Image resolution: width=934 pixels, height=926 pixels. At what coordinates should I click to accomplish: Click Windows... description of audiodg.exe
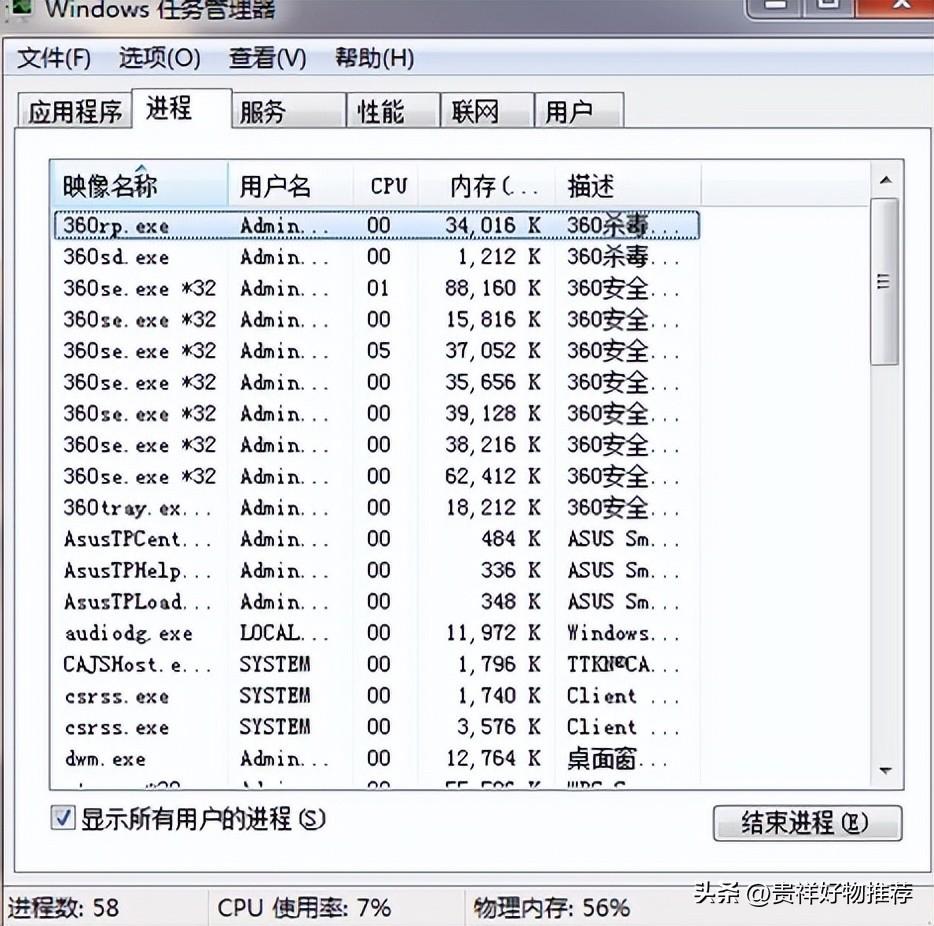[622, 633]
